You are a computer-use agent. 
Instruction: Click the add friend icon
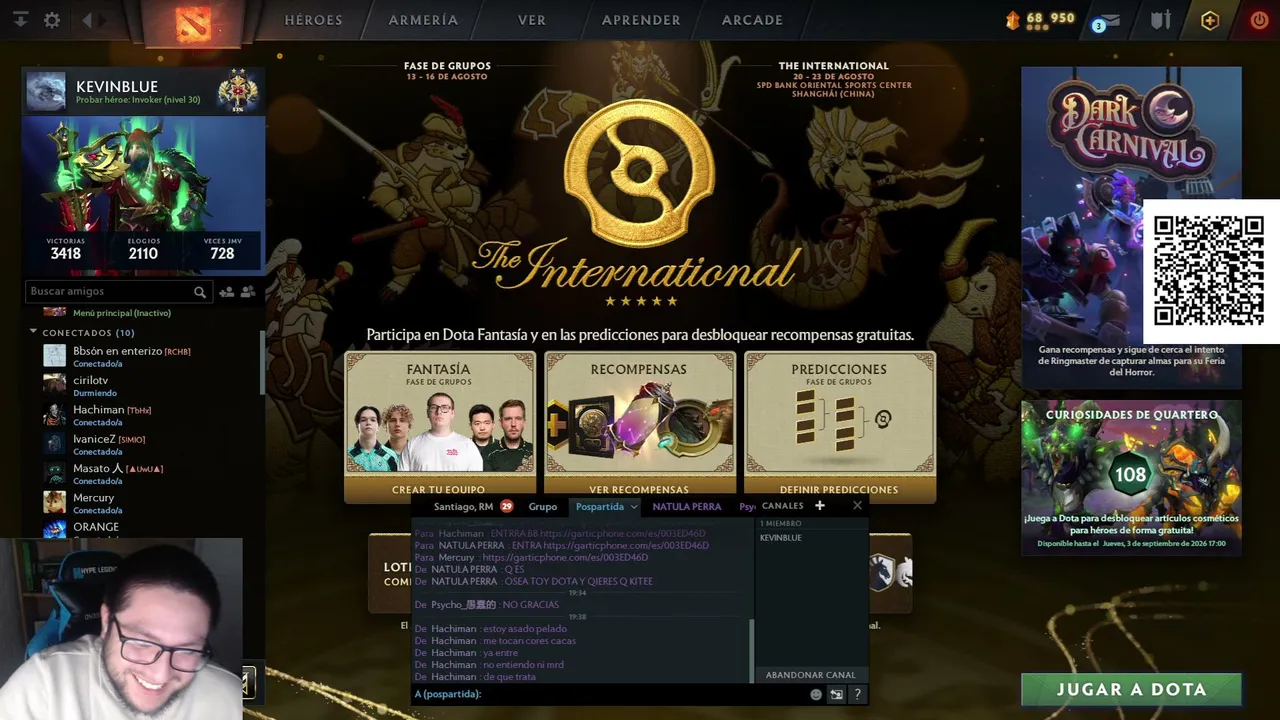[227, 292]
